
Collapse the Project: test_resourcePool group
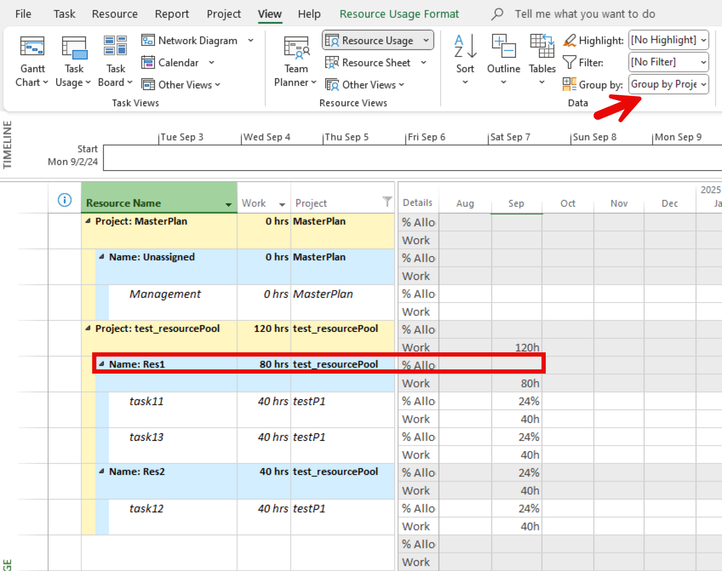[88, 328]
